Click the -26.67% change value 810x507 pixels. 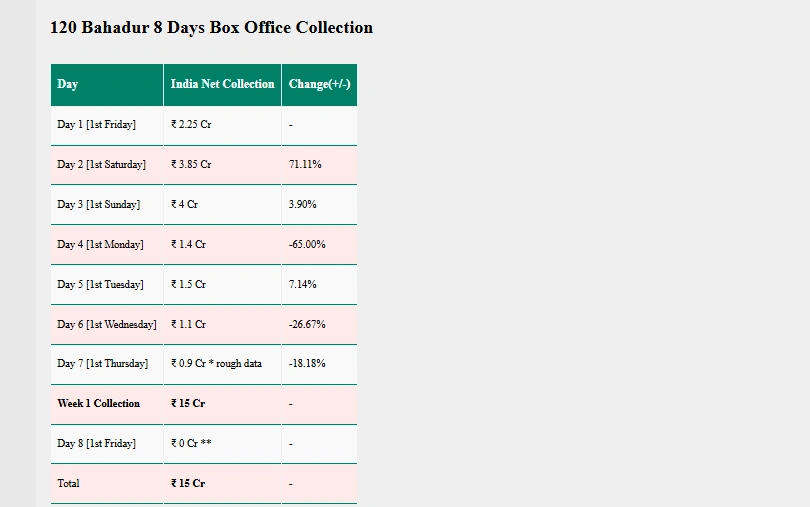(307, 324)
